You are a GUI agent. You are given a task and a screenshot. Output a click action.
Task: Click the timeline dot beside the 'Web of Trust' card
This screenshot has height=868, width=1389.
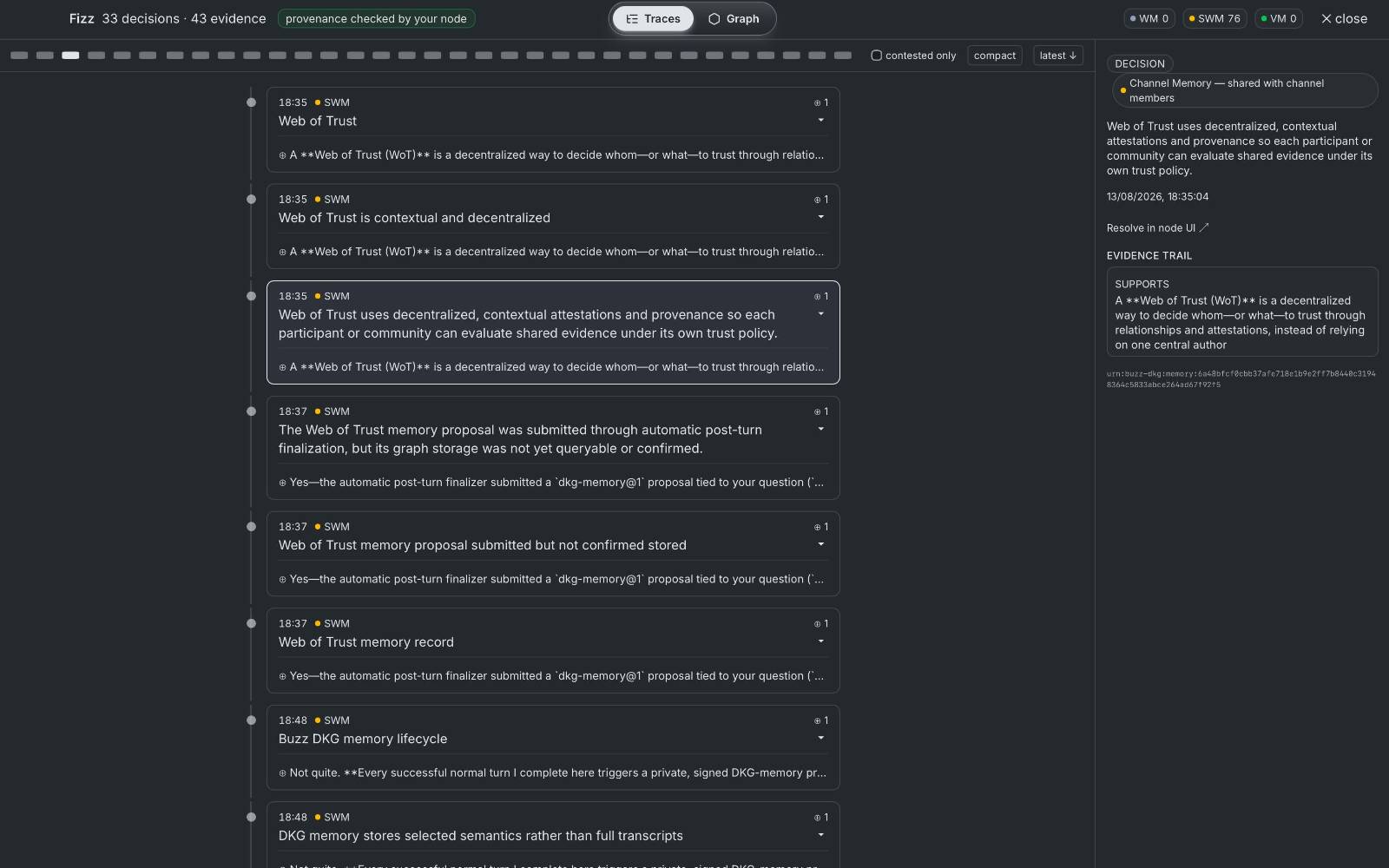coord(251,102)
